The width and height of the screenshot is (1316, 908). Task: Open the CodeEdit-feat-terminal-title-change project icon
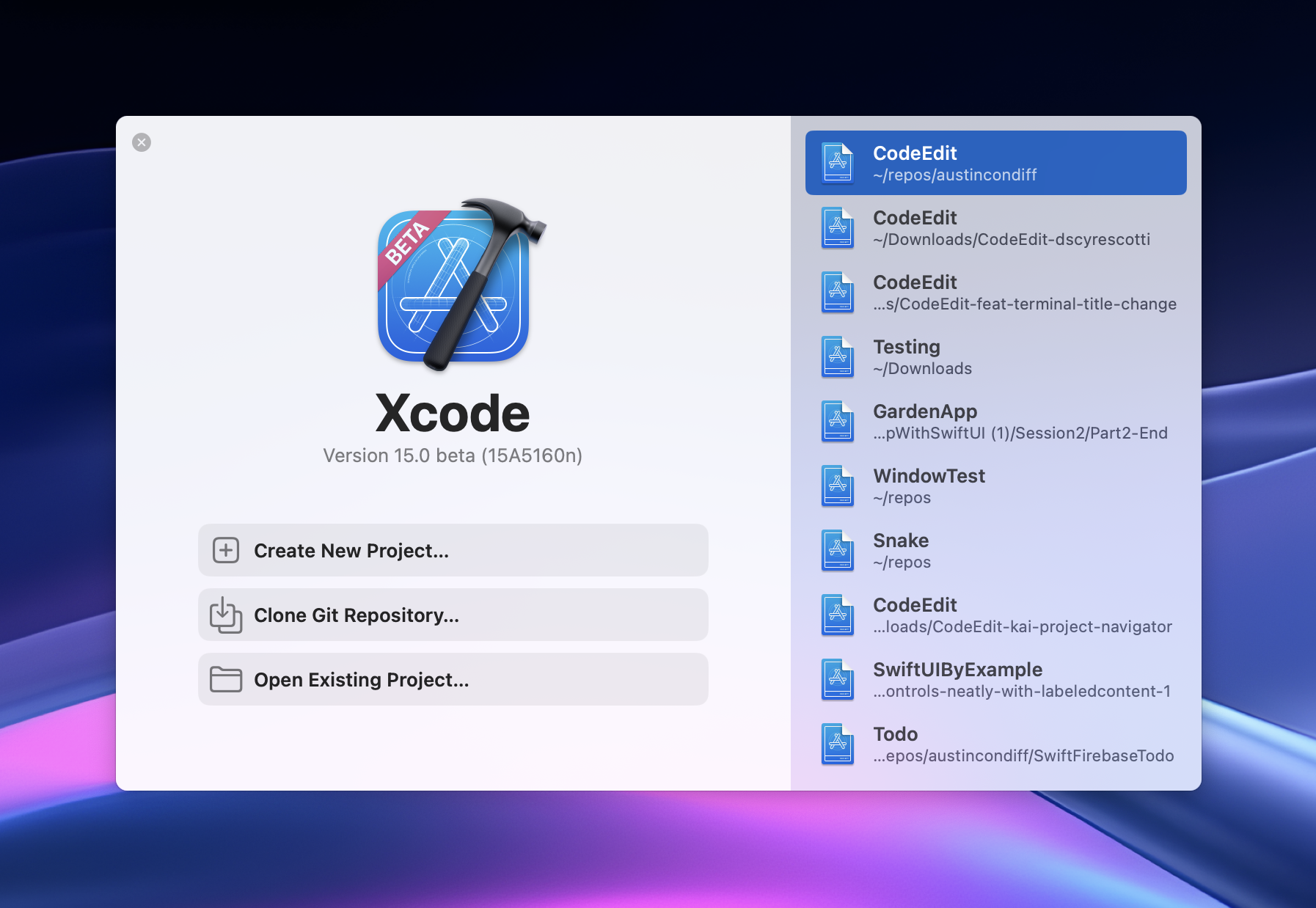pyautogui.click(x=837, y=292)
